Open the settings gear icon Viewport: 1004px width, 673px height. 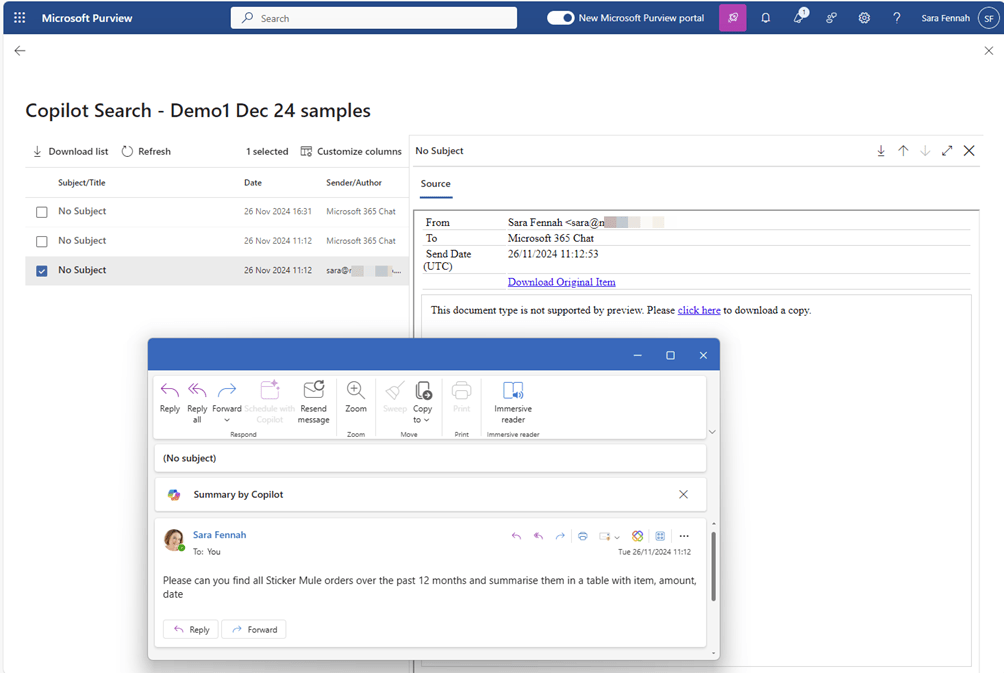(x=864, y=18)
